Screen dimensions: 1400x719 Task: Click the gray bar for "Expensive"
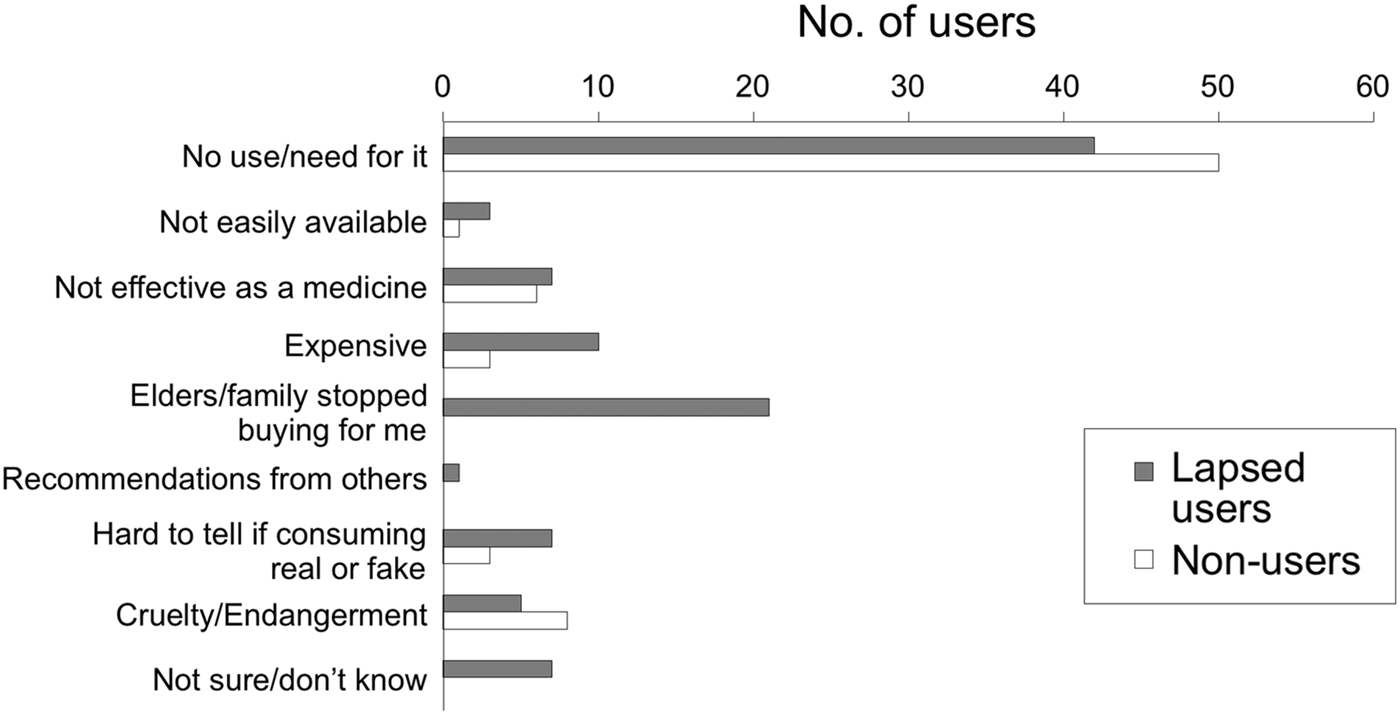pyautogui.click(x=520, y=342)
